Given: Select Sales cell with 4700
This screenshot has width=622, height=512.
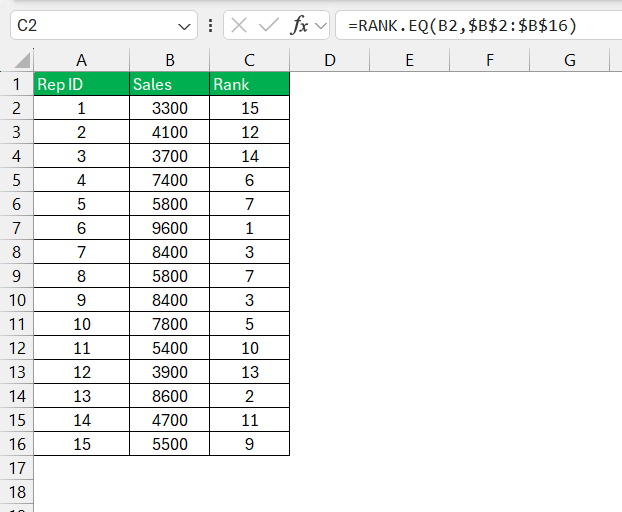Looking at the screenshot, I should pos(169,420).
